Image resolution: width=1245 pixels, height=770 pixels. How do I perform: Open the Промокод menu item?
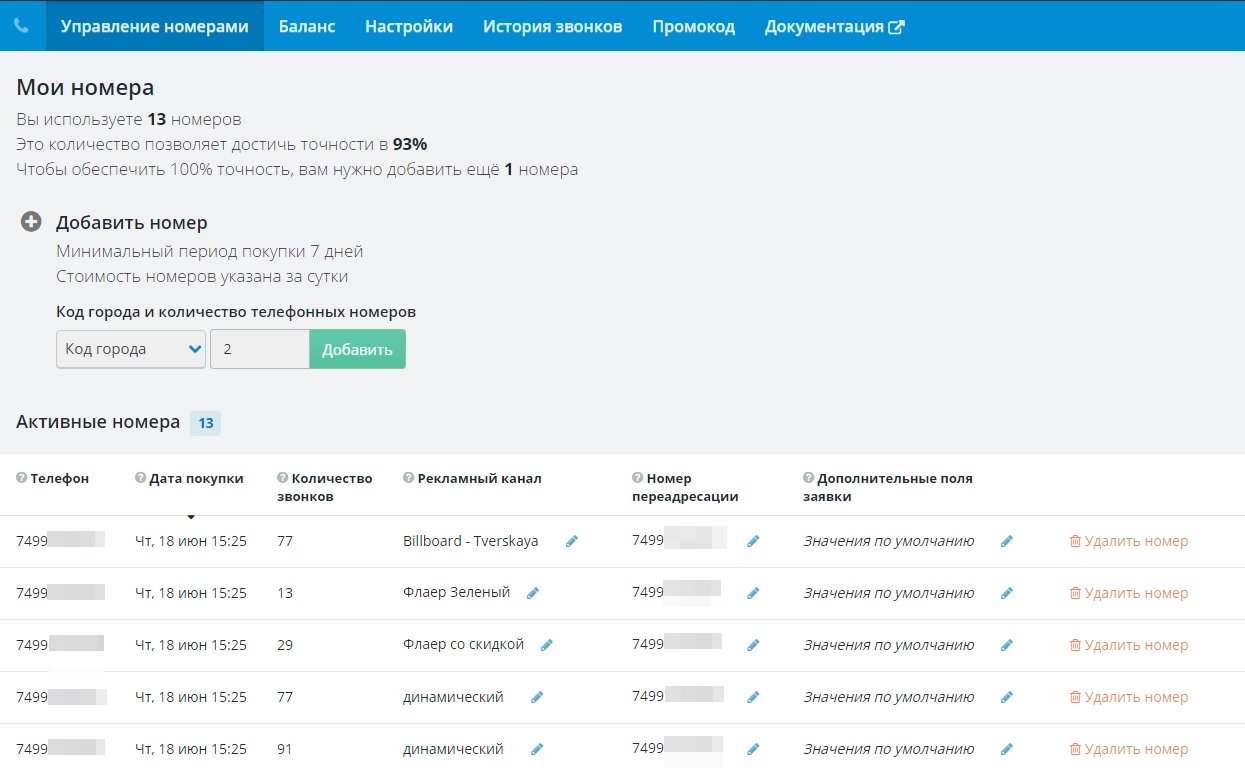pyautogui.click(x=693, y=27)
